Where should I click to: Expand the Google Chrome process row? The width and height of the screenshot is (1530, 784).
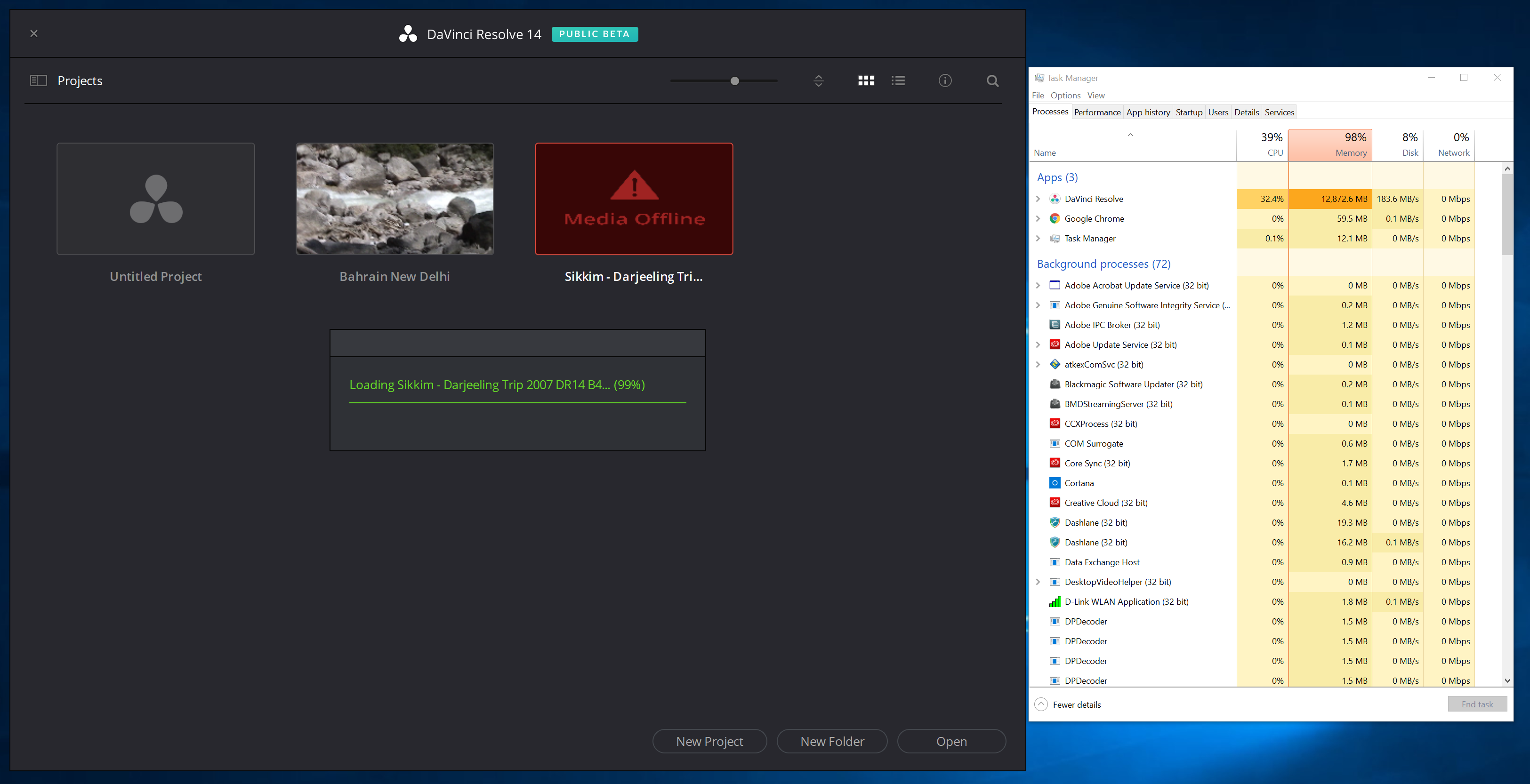(x=1038, y=218)
